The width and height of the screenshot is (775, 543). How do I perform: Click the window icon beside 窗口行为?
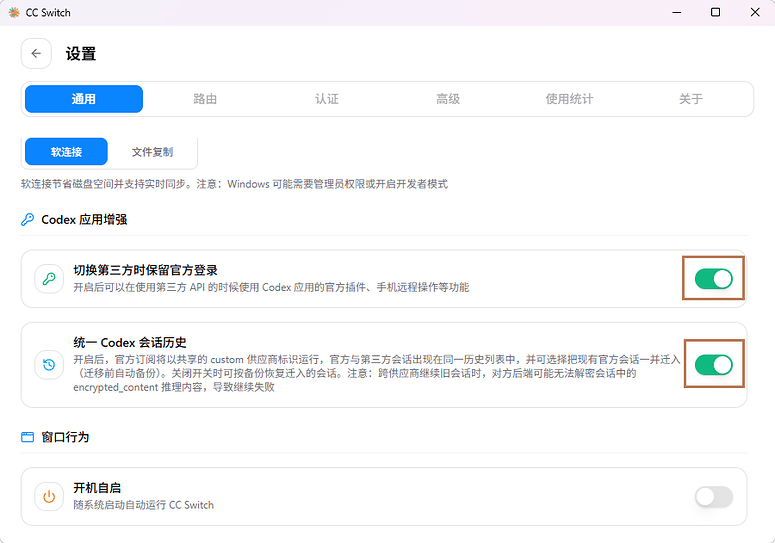pos(28,437)
